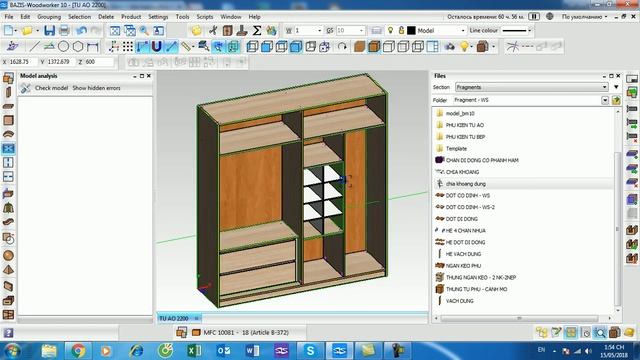This screenshot has width=640, height=360.
Task: Open the Scripts menu
Action: click(x=204, y=17)
